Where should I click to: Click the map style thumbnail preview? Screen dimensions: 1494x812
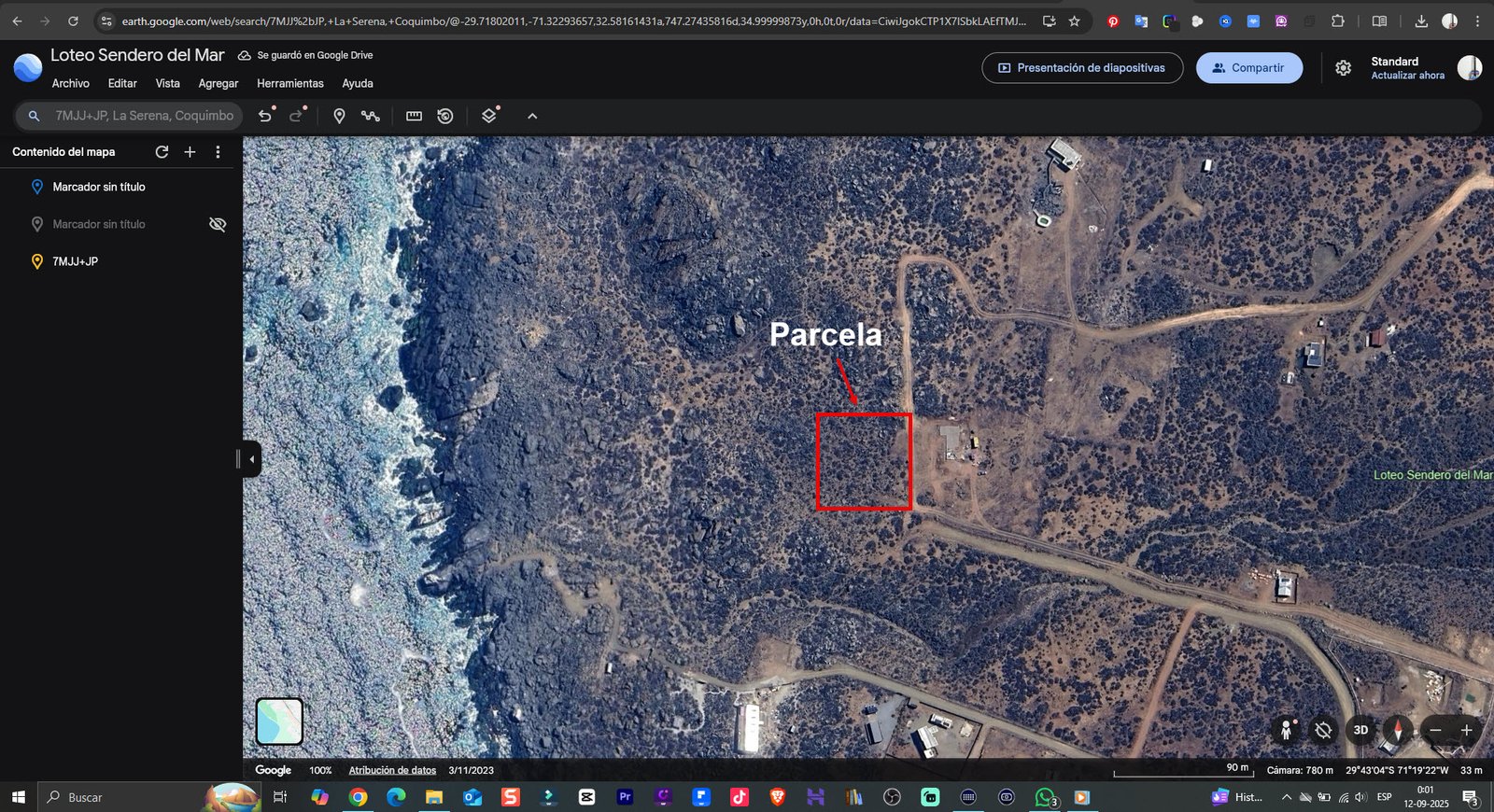point(279,721)
